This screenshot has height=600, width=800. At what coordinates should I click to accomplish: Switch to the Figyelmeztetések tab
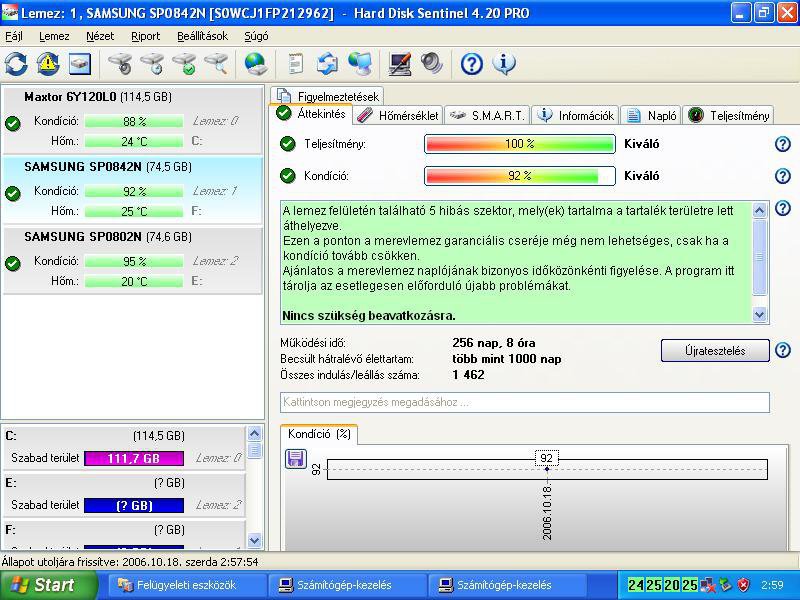(x=327, y=96)
